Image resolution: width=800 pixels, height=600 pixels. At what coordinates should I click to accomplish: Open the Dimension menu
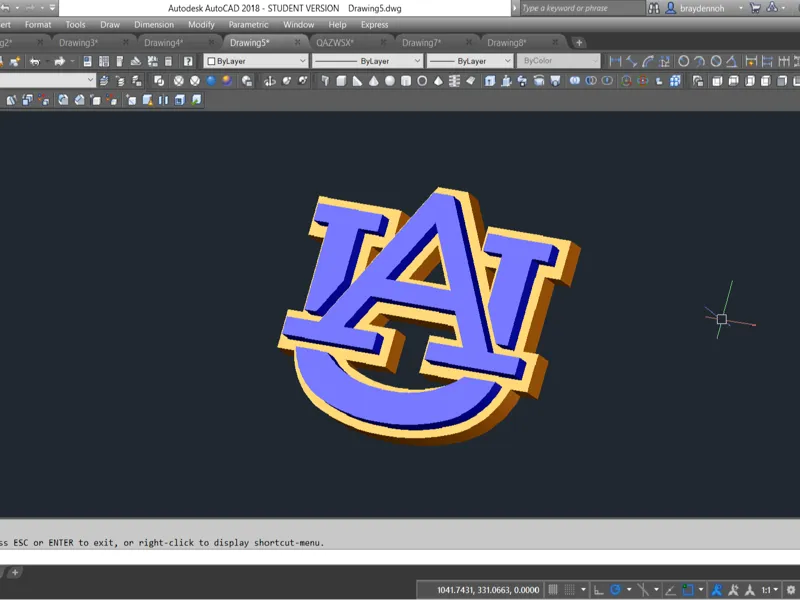[x=154, y=24]
